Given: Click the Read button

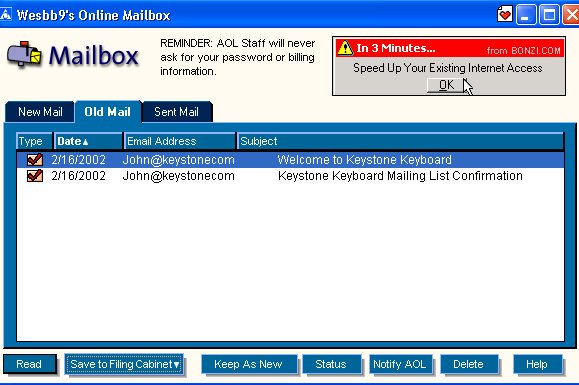Looking at the screenshot, I should click(x=30, y=364).
